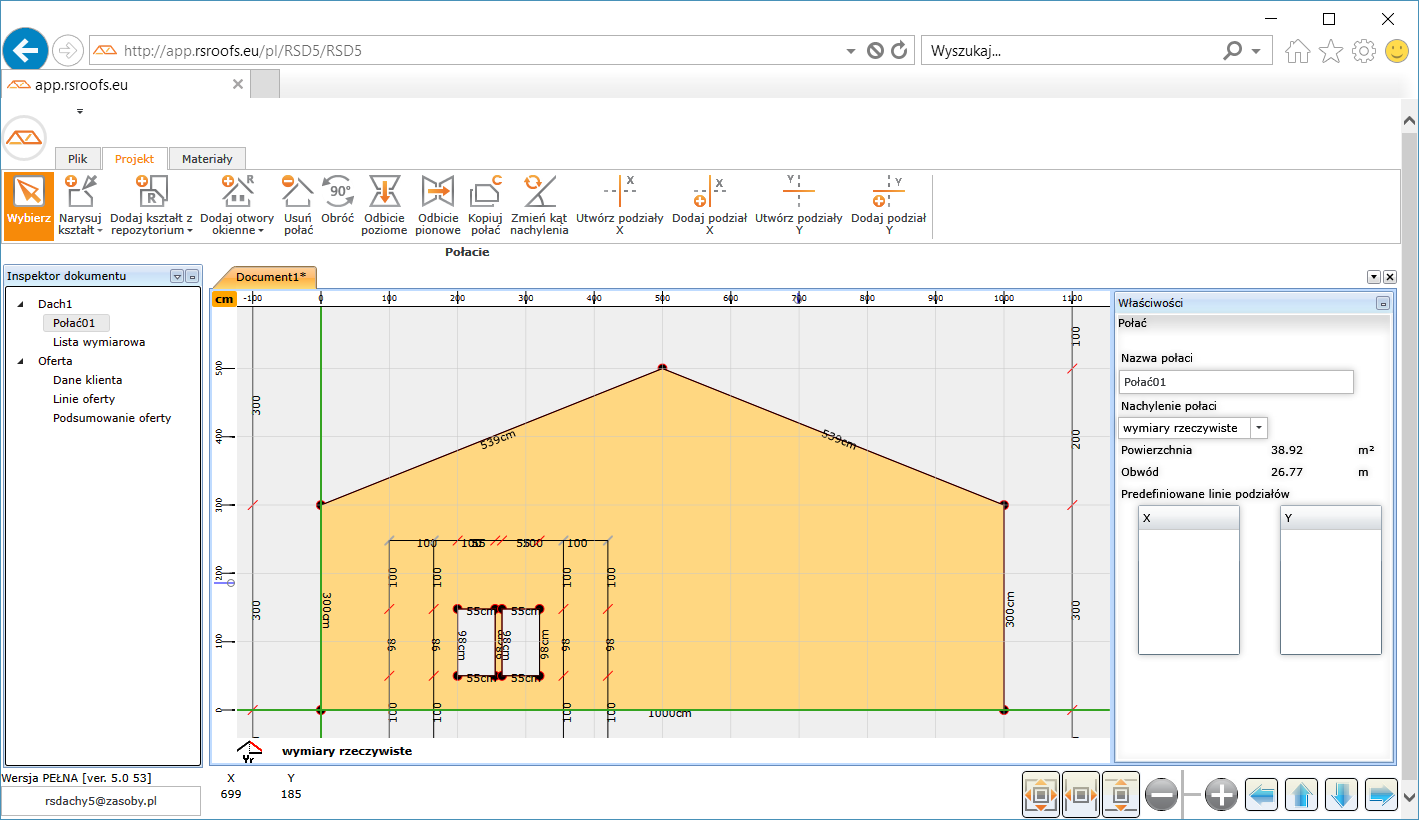Open Podsumowanie oferty in the tree

112,418
